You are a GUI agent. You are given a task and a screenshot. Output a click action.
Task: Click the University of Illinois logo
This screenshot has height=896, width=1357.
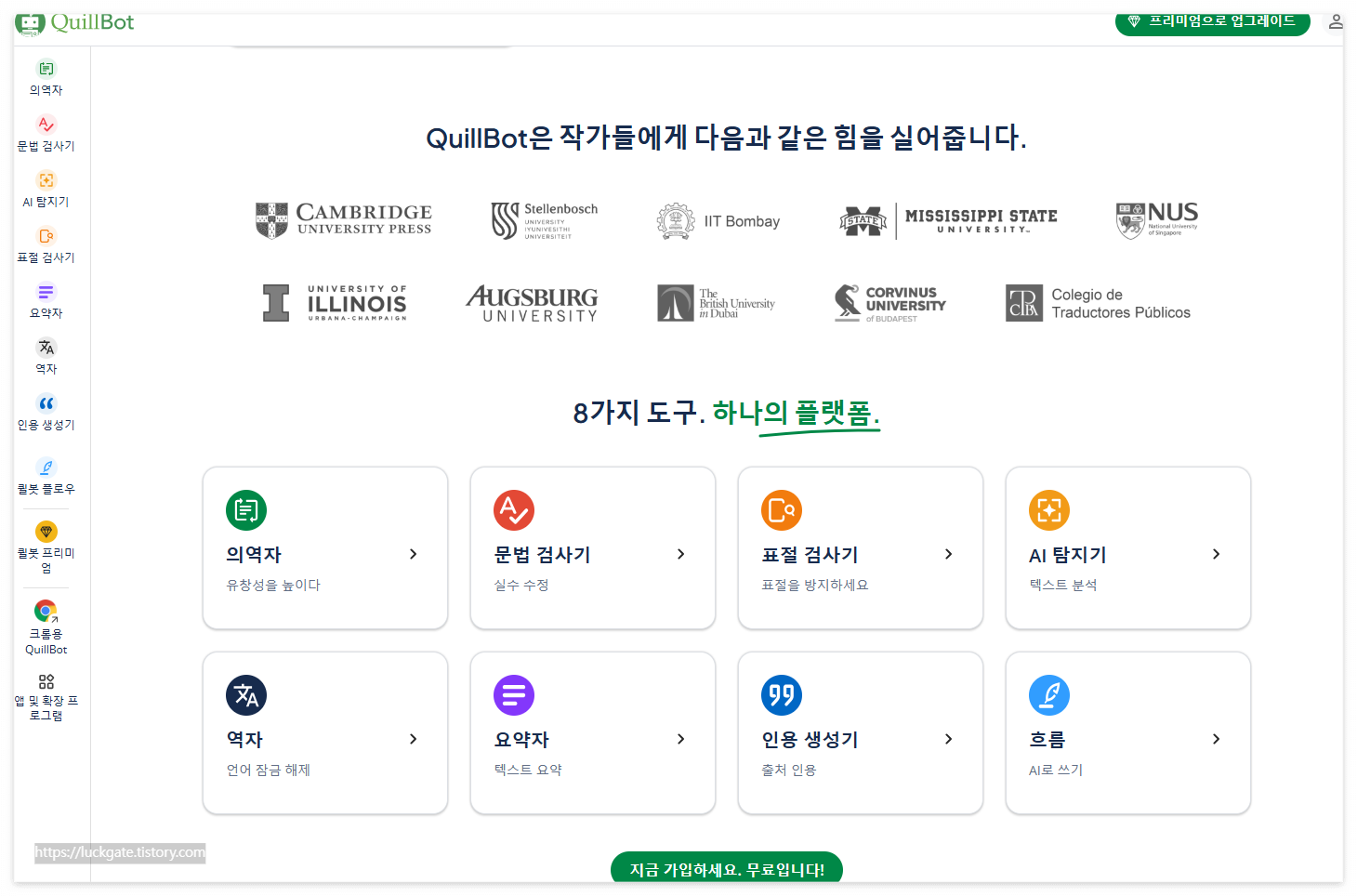coord(335,303)
